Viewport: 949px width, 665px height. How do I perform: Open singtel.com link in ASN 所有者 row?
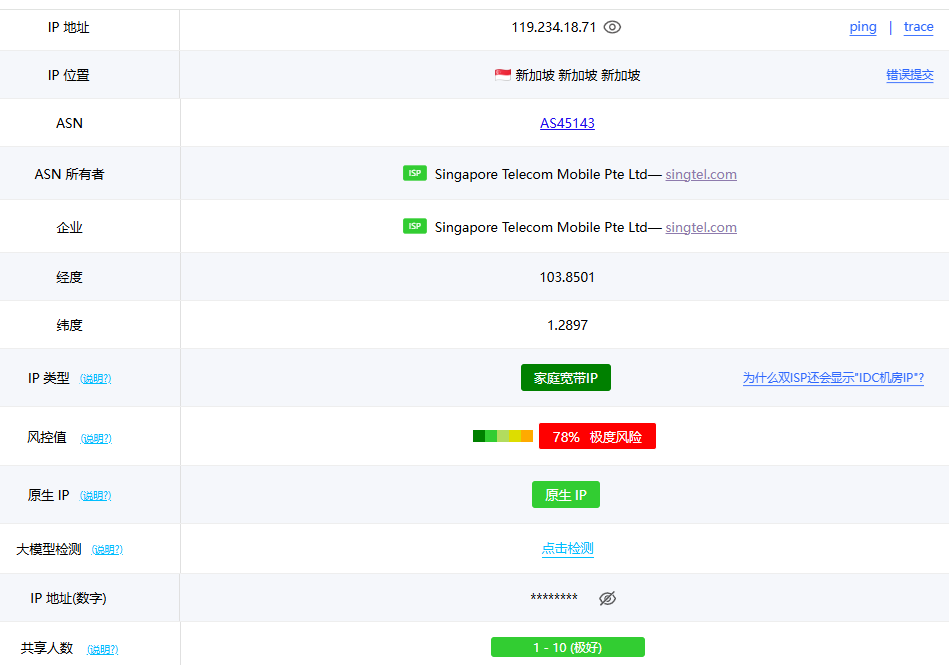tap(700, 173)
